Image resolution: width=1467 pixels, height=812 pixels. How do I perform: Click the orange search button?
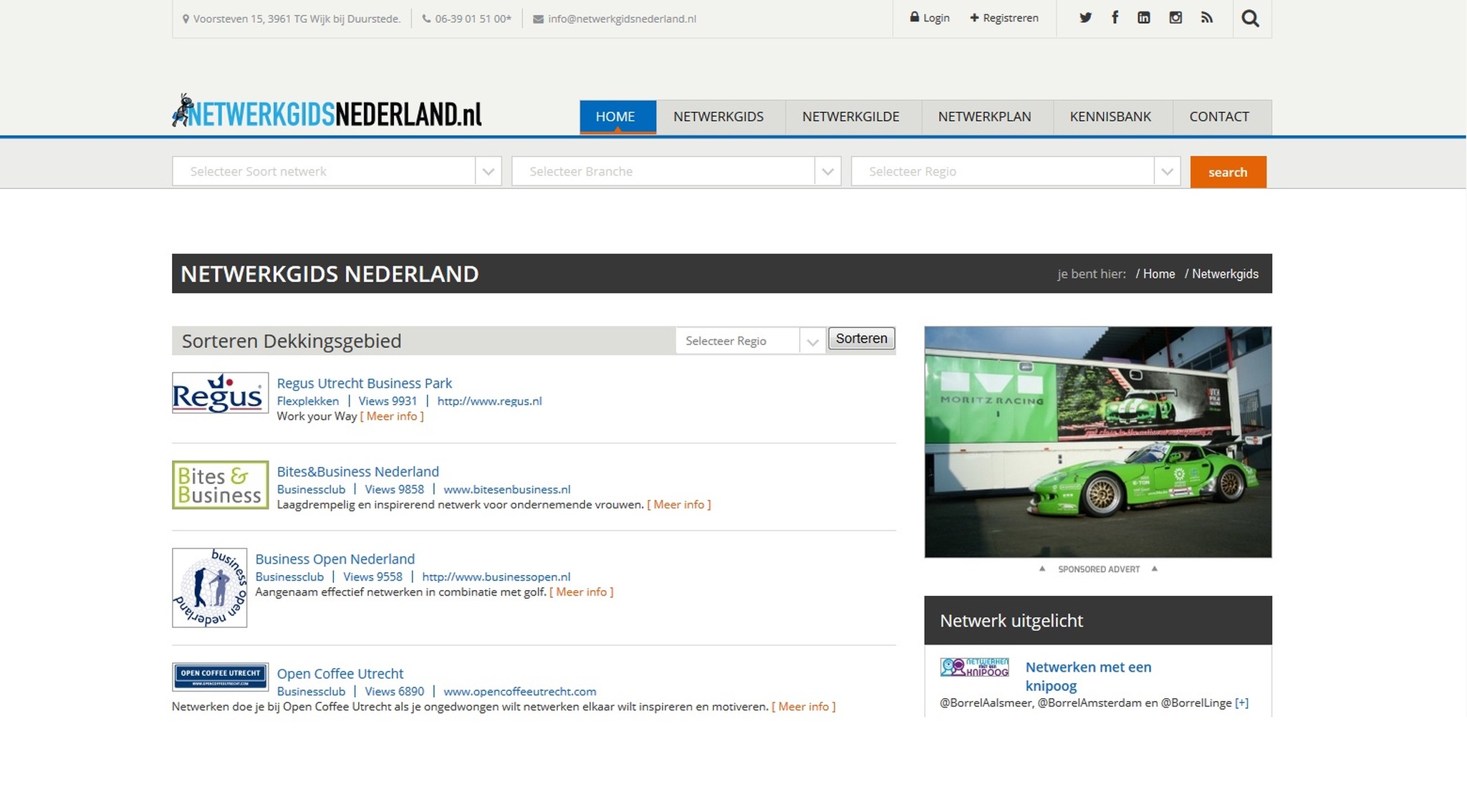pos(1228,172)
